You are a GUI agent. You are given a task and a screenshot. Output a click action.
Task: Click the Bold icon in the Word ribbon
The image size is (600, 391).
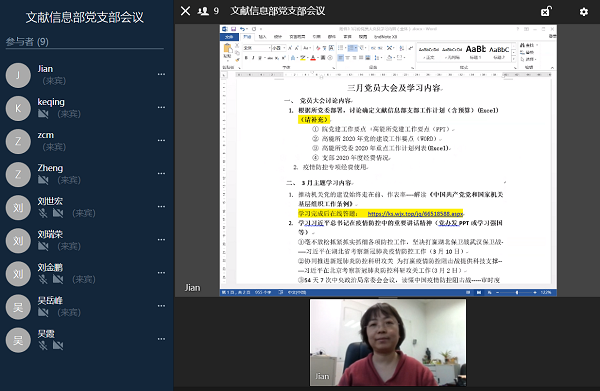246,58
